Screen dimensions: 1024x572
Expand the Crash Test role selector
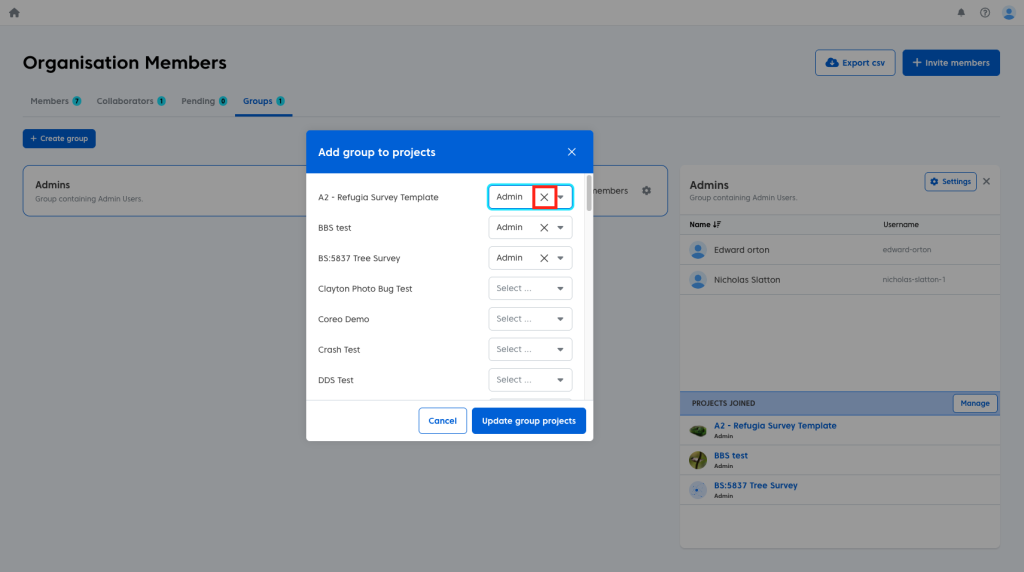point(530,350)
